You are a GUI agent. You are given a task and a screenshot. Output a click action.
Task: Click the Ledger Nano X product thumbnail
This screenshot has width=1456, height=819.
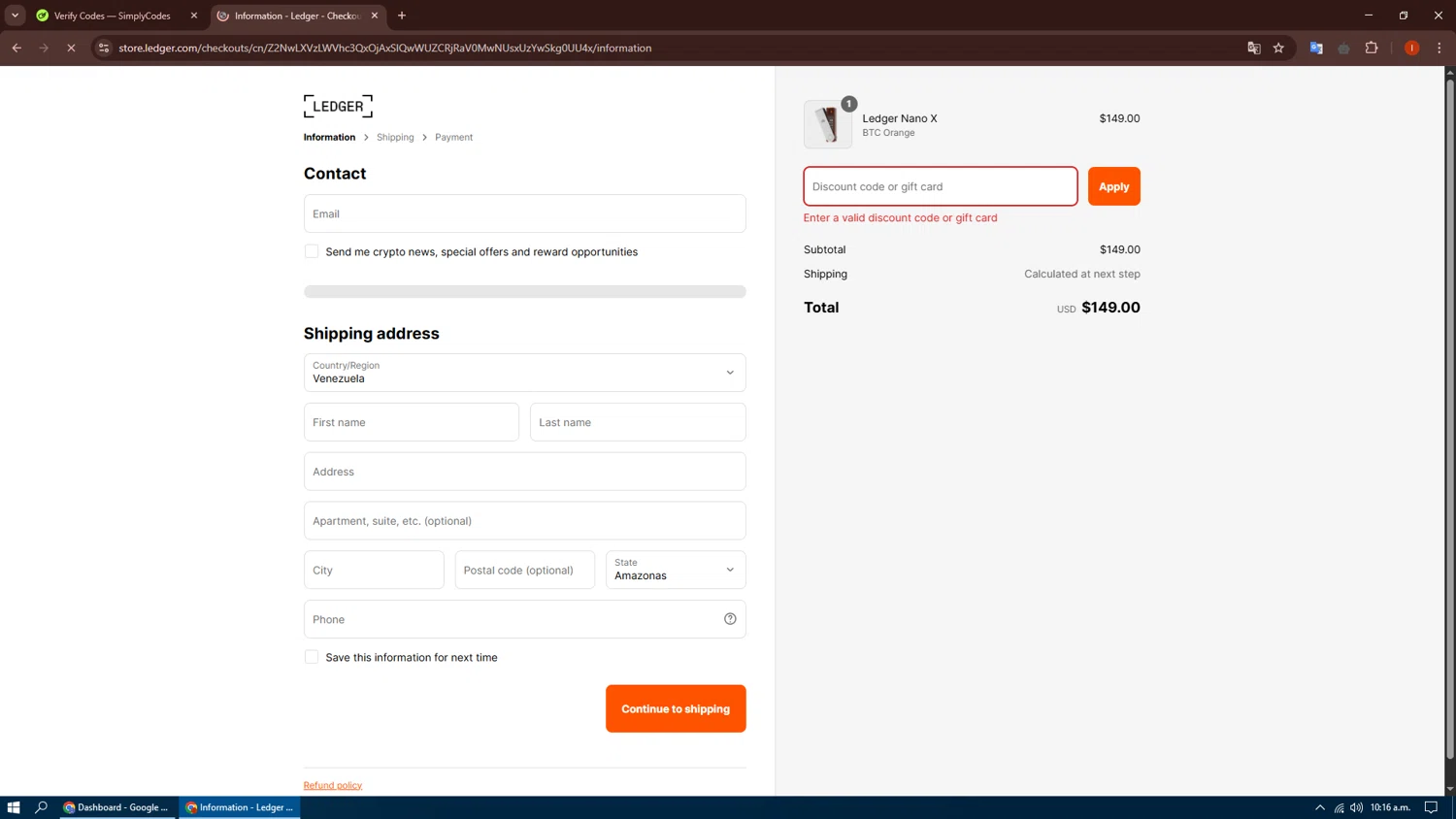click(828, 124)
